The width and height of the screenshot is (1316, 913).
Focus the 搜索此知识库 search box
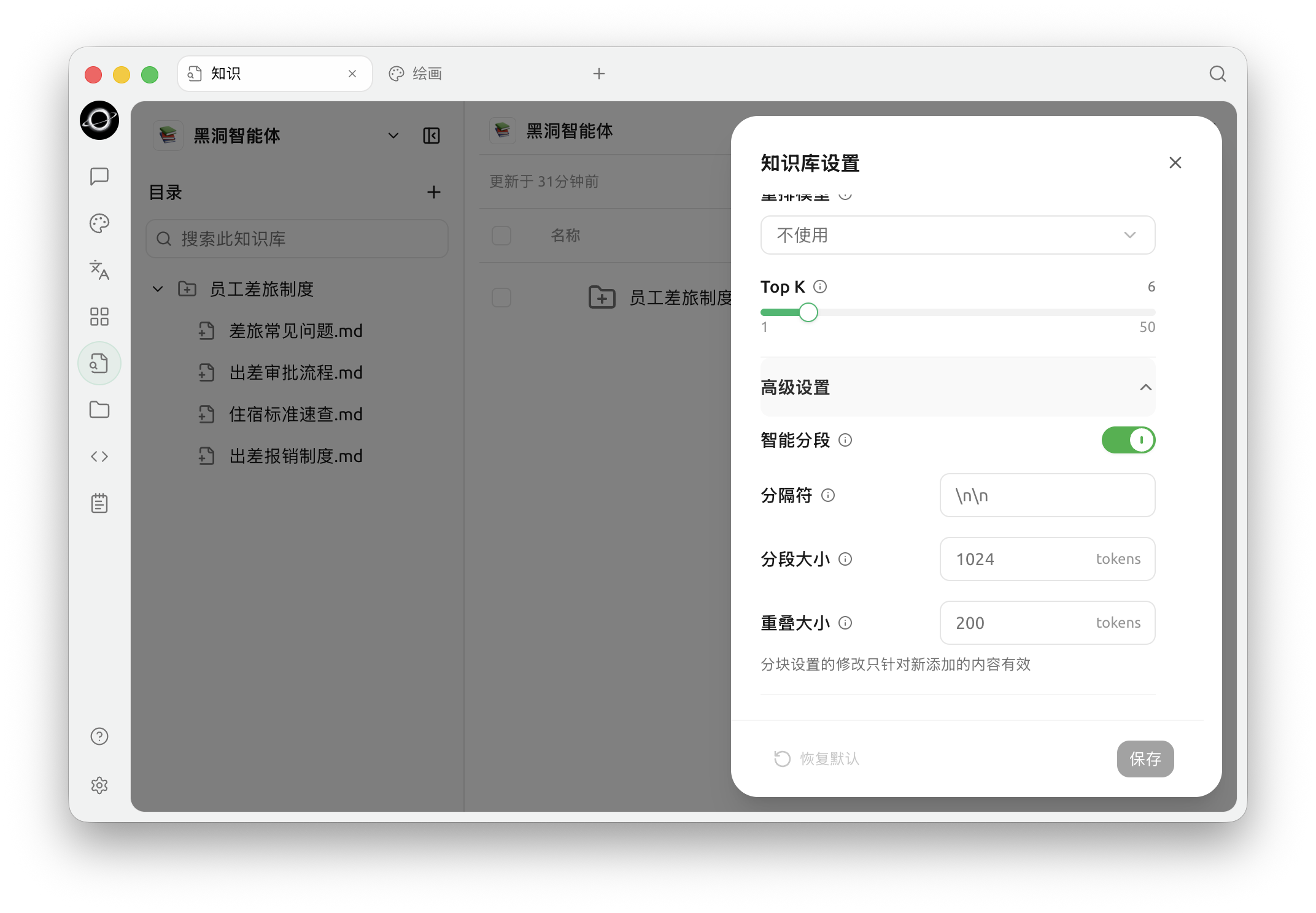[297, 239]
